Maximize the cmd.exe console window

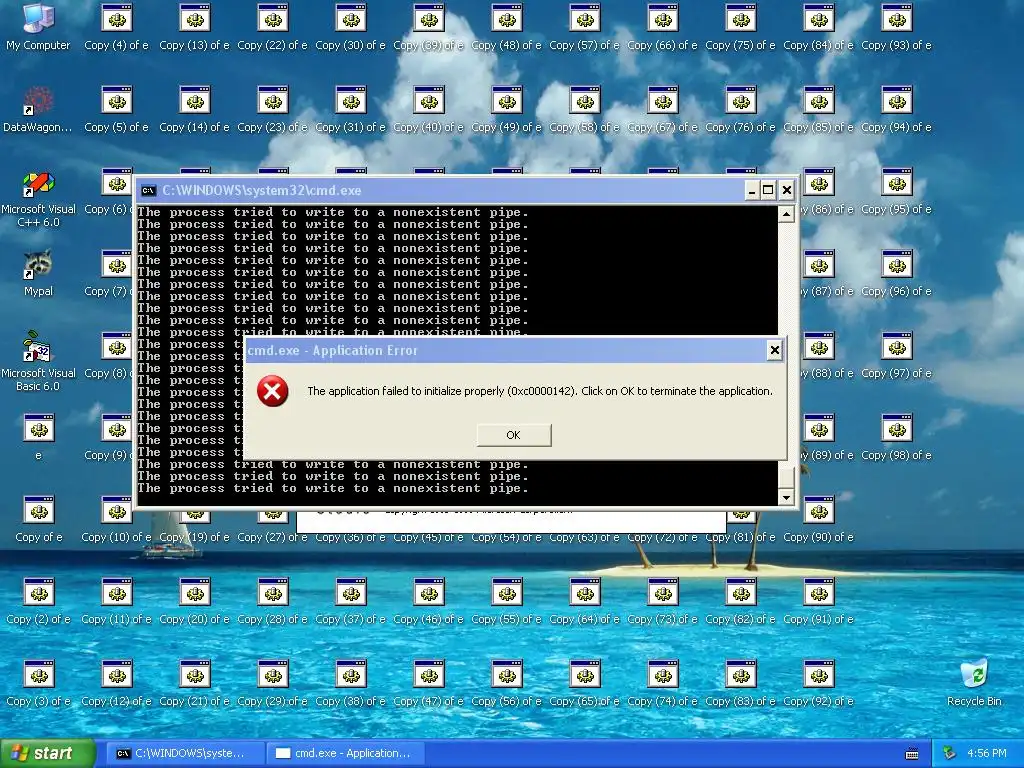769,191
